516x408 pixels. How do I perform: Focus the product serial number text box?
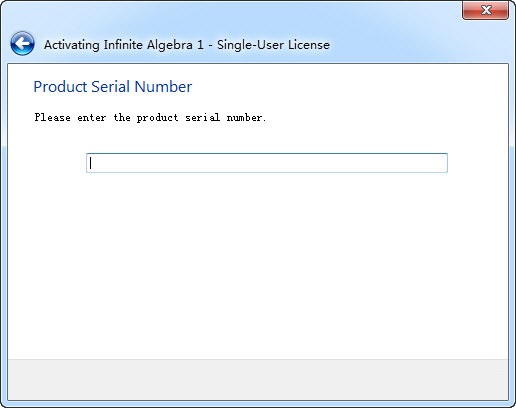267,163
